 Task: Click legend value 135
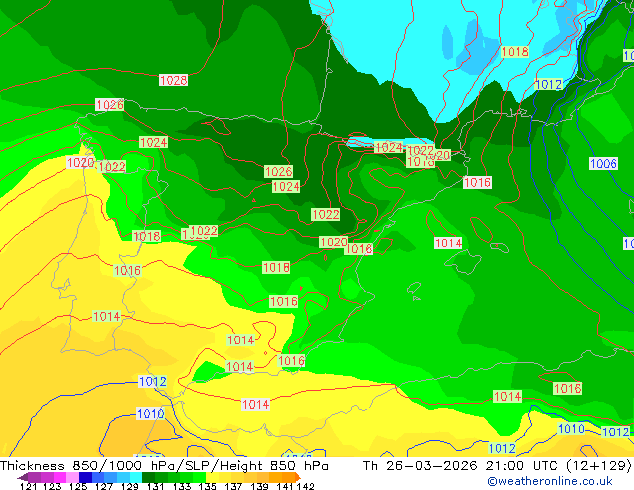[x=207, y=486]
